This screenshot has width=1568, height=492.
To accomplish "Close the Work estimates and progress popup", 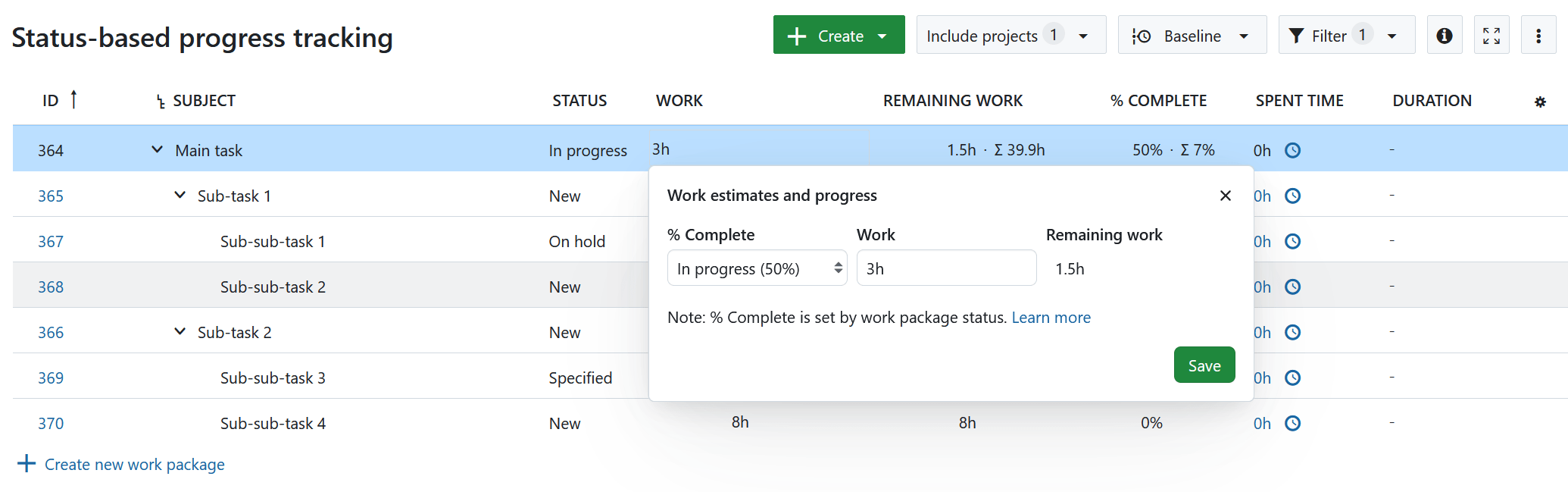I will 1225,196.
